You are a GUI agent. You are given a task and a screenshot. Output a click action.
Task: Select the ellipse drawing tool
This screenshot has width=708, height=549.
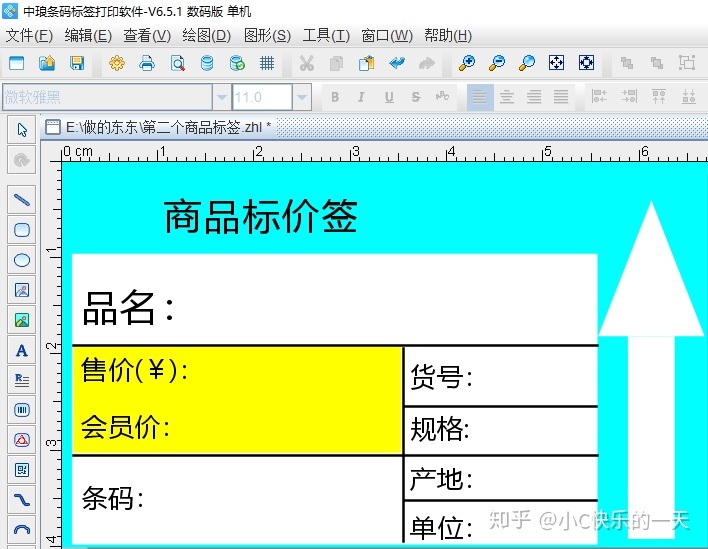22,260
